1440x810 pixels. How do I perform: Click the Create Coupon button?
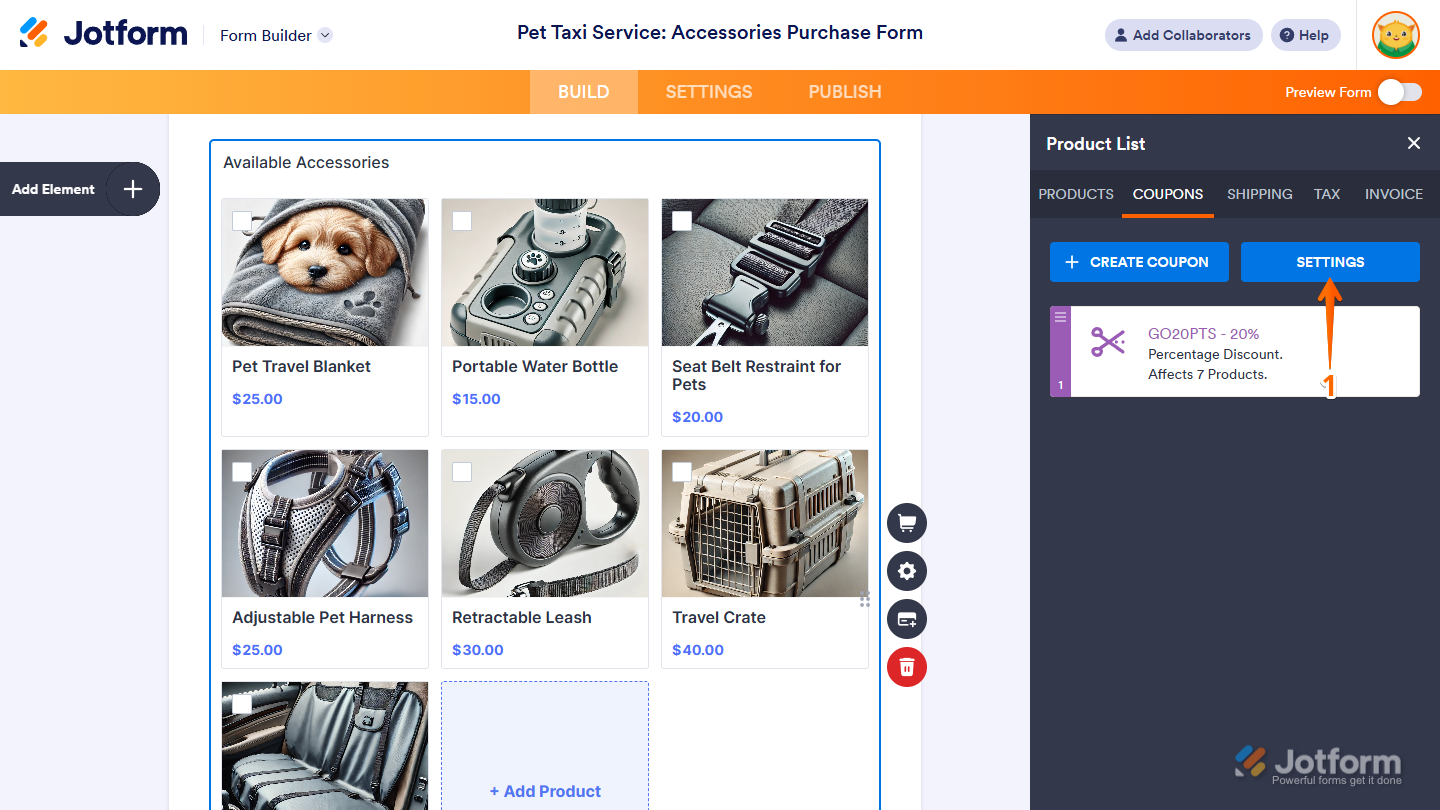click(1139, 262)
